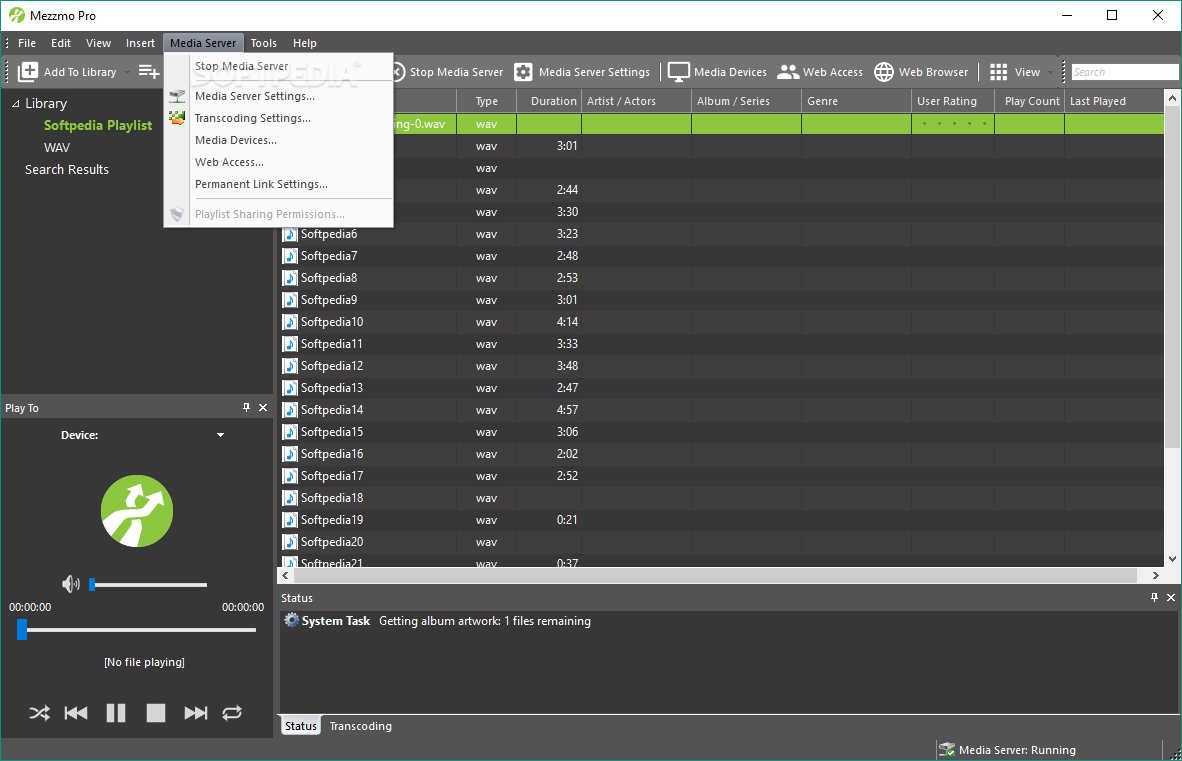Click the Media Server Running status icon
The image size is (1182, 761).
coord(947,750)
